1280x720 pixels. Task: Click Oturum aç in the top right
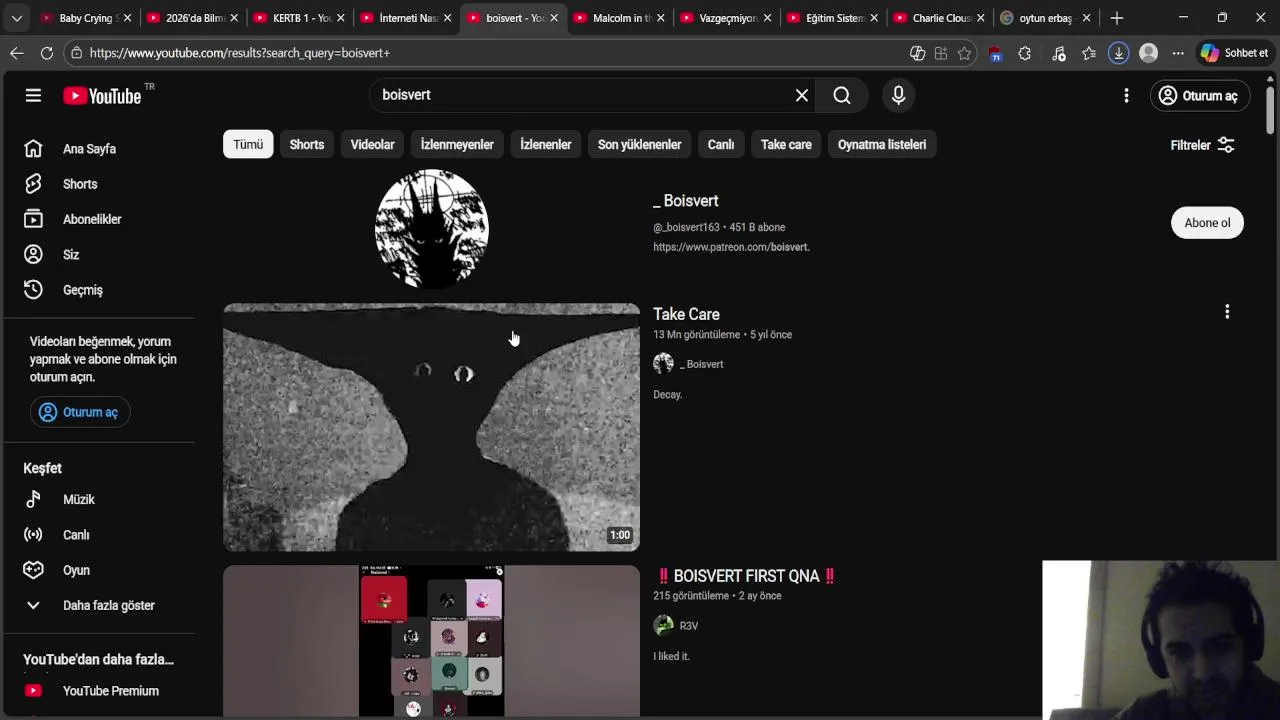click(1199, 96)
